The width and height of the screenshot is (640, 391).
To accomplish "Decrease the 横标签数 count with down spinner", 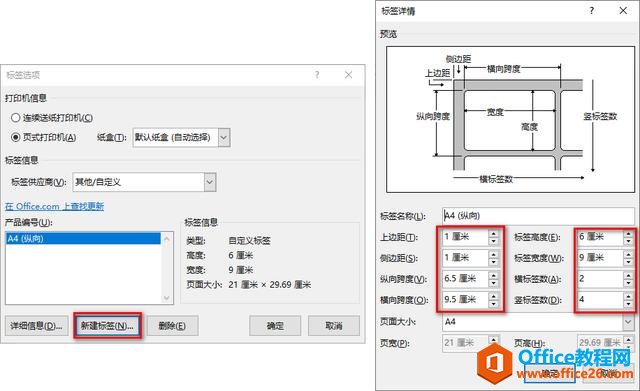I will click(629, 283).
